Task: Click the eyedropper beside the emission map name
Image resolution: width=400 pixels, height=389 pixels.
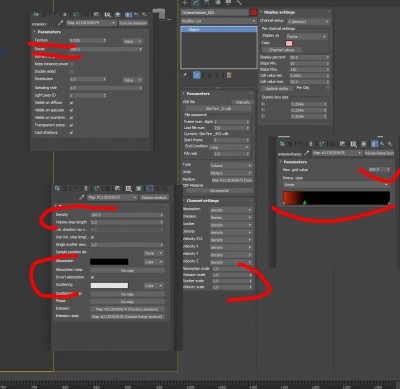Action: [60, 23]
